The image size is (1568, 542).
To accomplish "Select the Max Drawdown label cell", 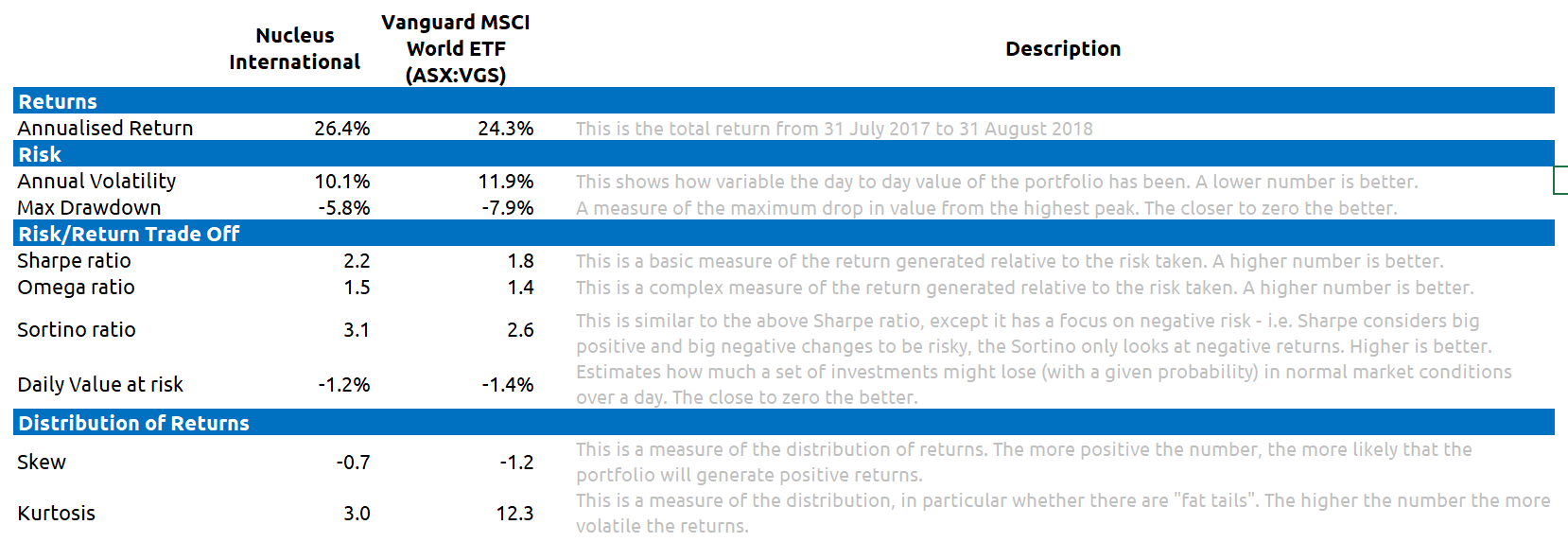I will point(89,207).
